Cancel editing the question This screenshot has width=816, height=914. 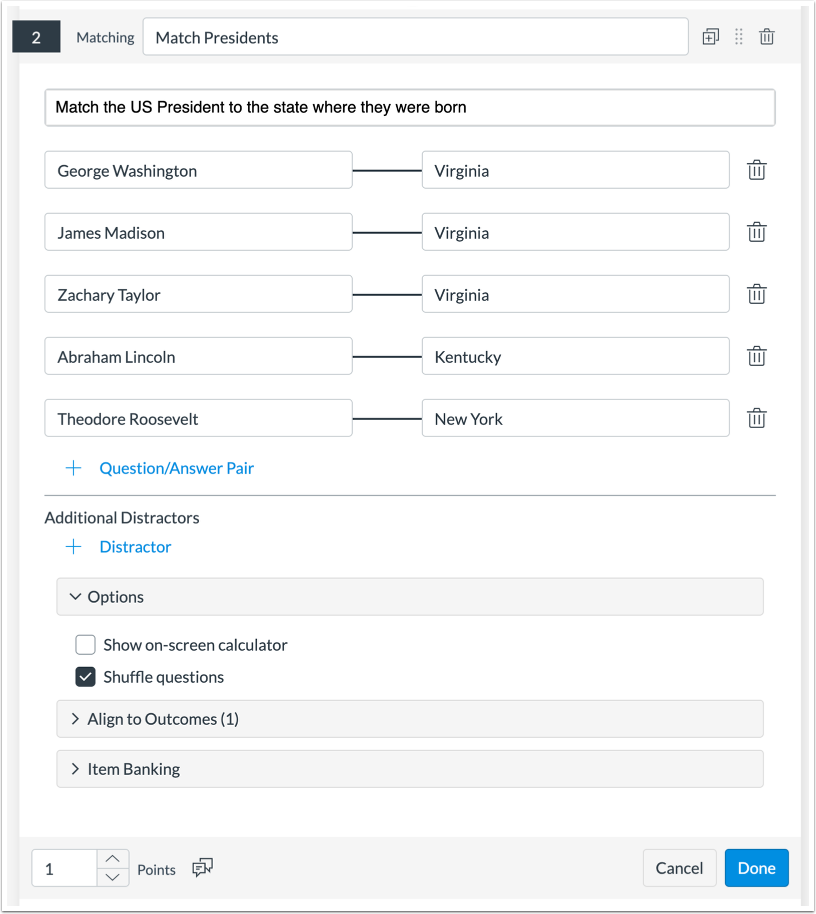679,868
